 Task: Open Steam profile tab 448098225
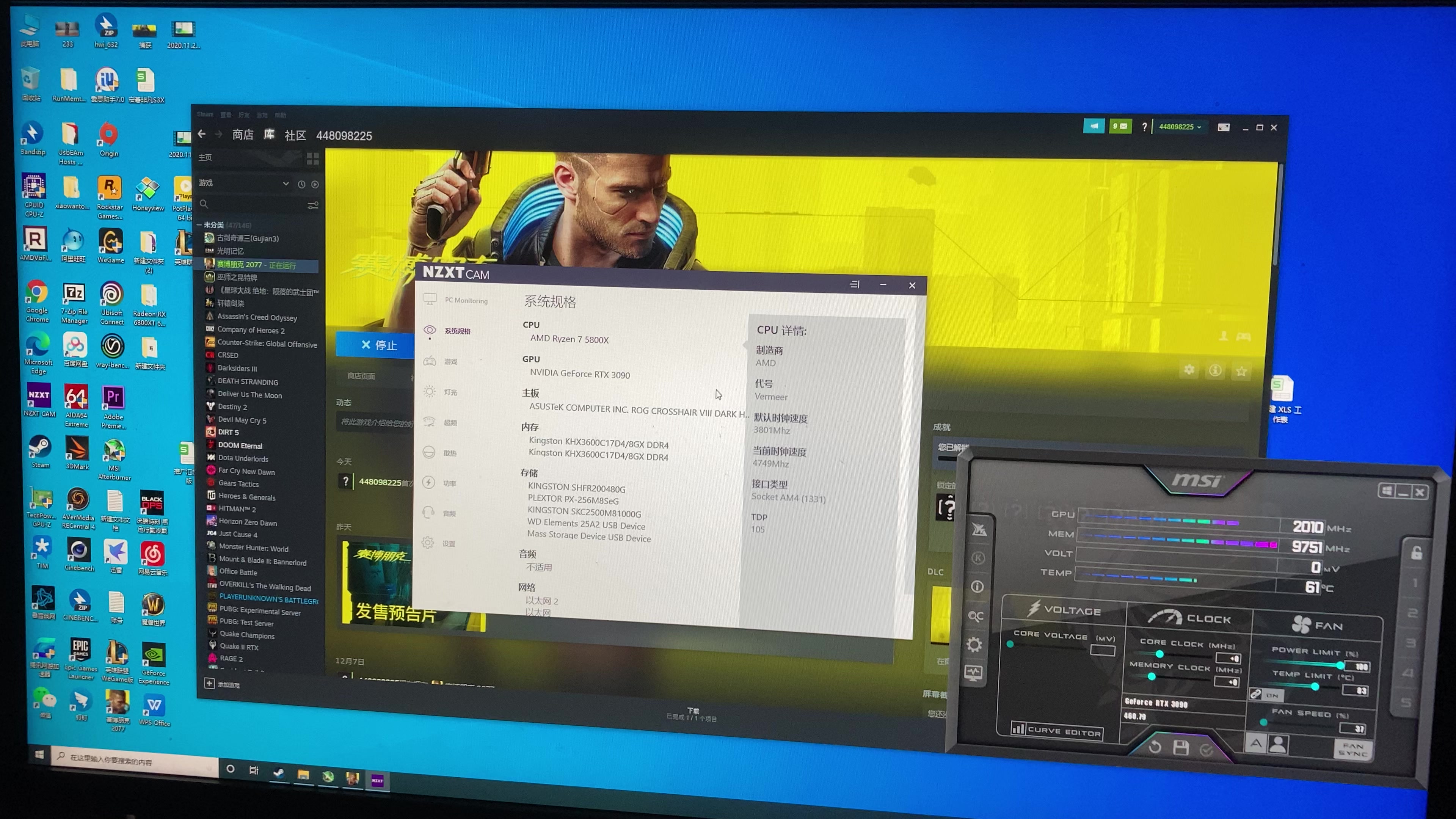click(344, 136)
